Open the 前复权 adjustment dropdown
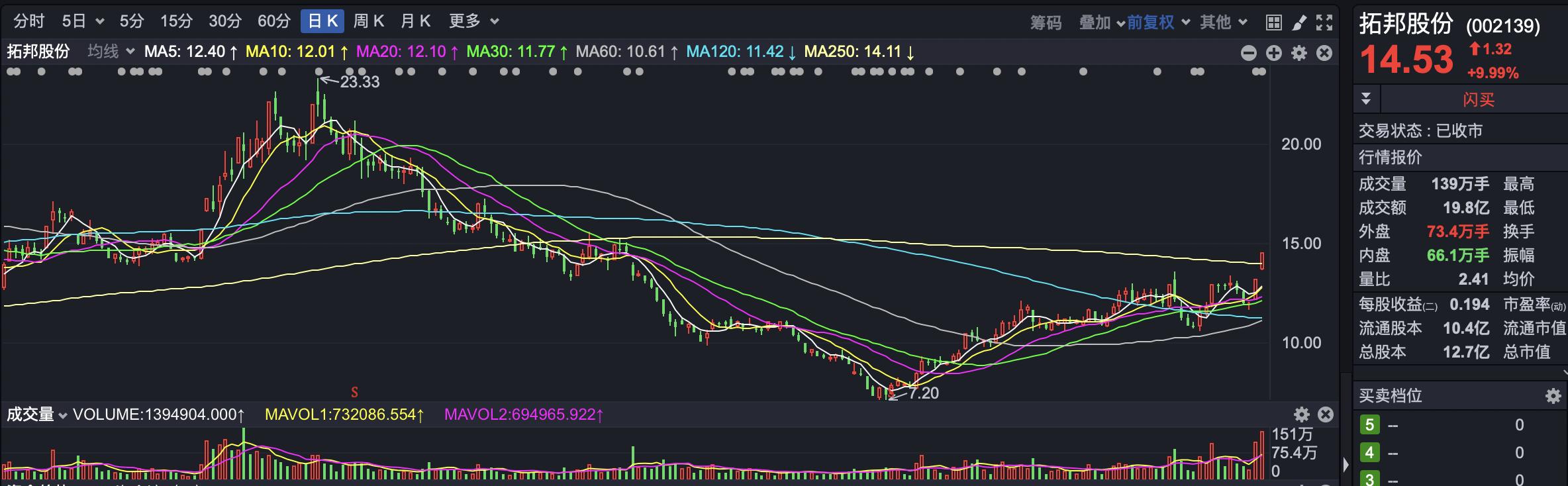Viewport: 1568px width, 486px height. 1157,23
